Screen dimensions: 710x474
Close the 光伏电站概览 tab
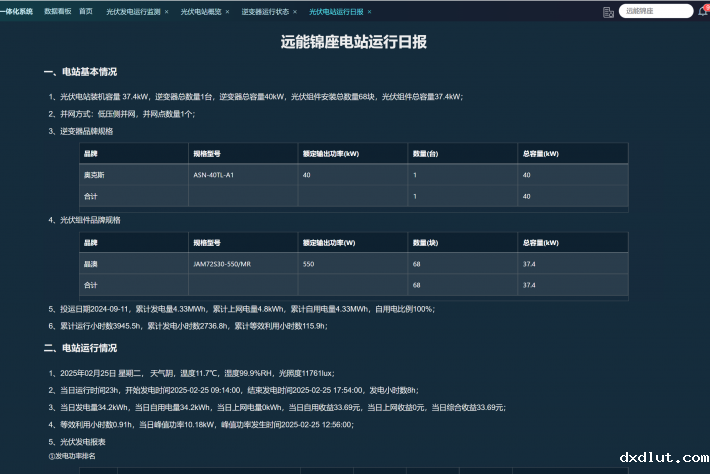pyautogui.click(x=227, y=12)
